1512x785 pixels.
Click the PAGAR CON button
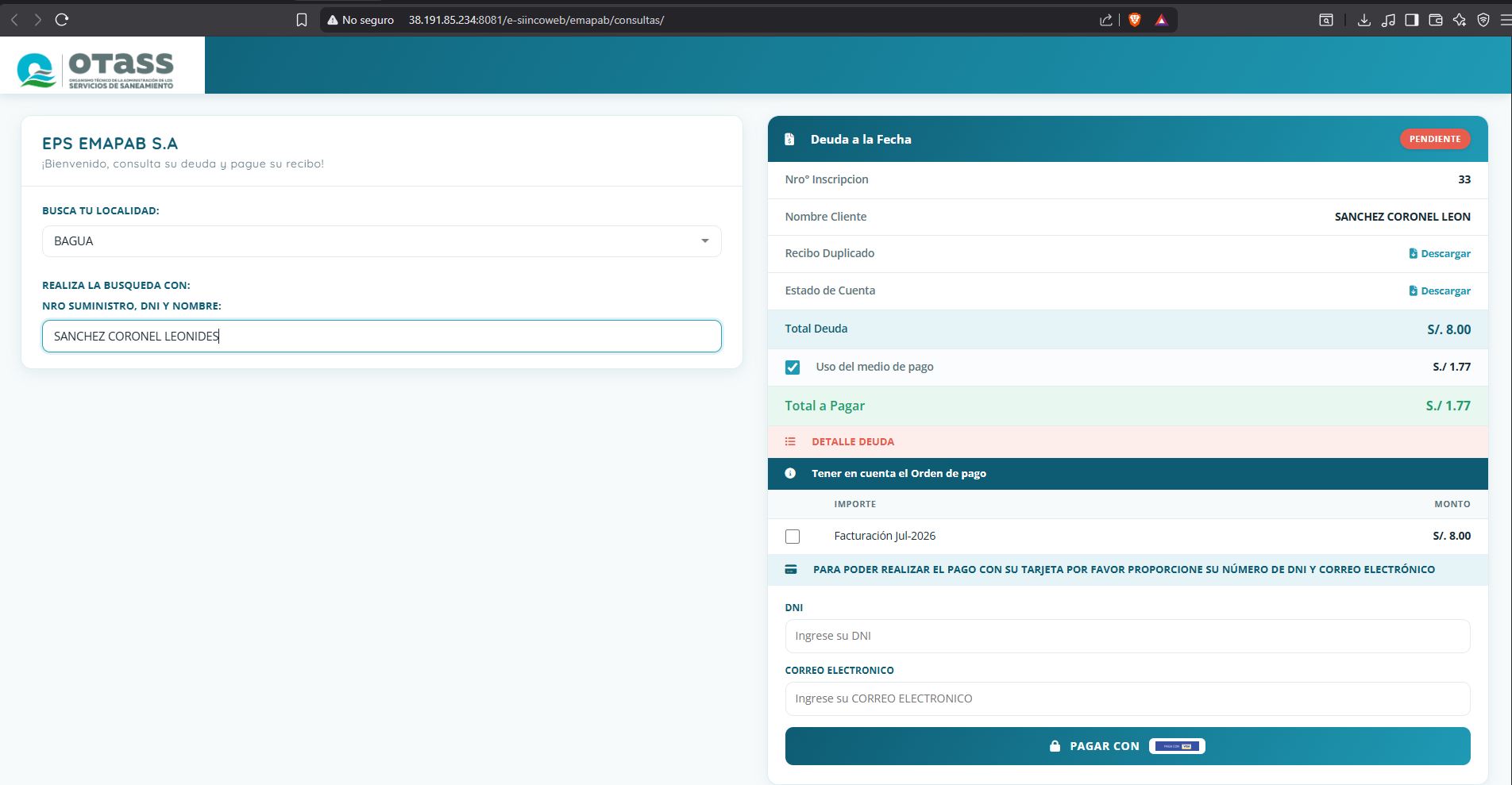point(1128,746)
